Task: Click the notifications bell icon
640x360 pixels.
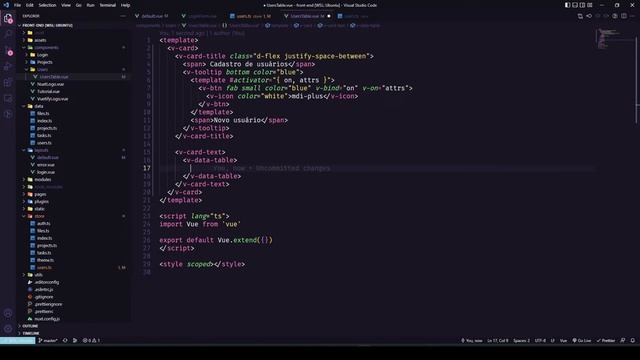Action: point(633,340)
